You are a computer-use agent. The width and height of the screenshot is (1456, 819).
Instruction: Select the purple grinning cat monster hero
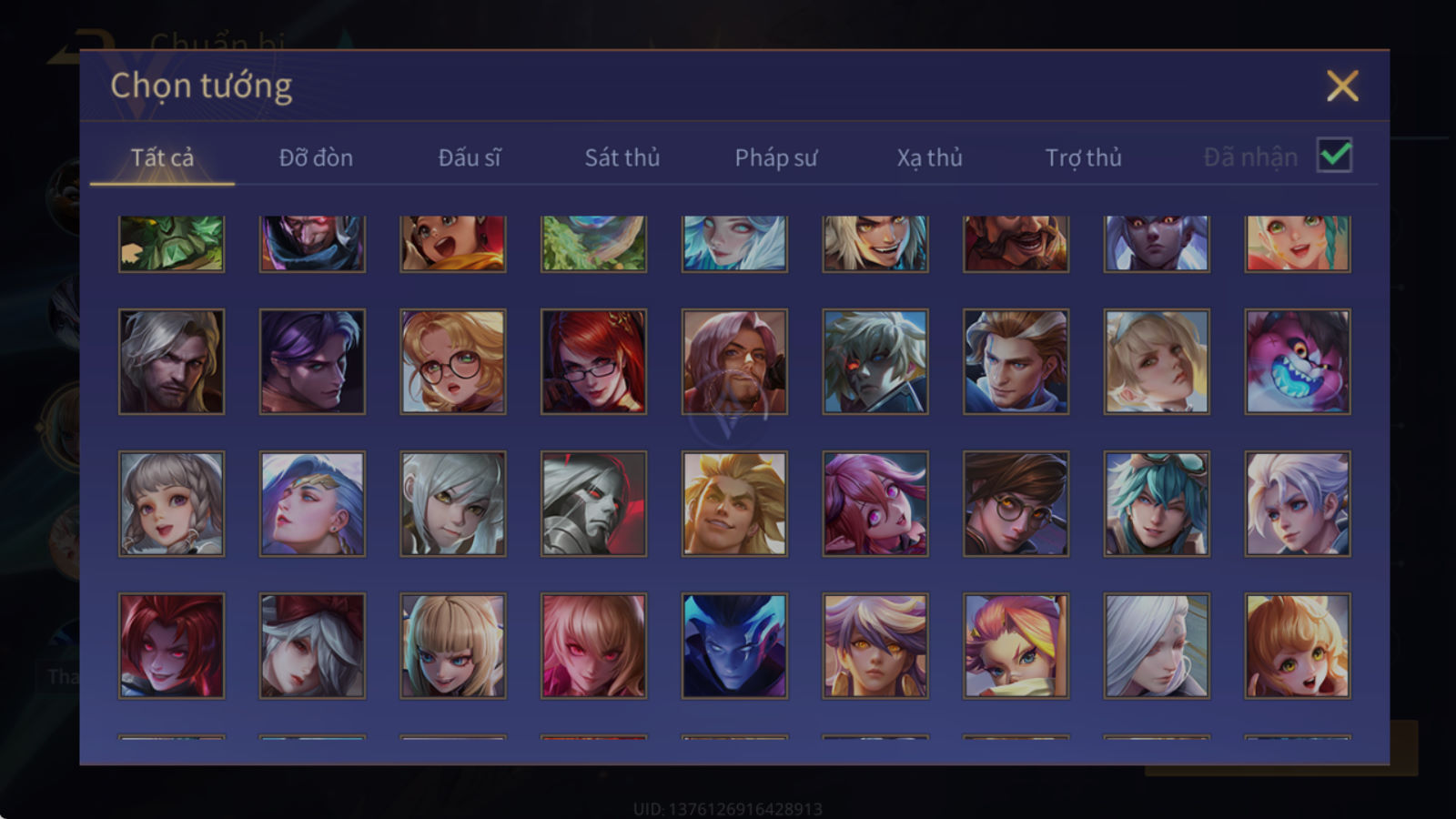1298,361
